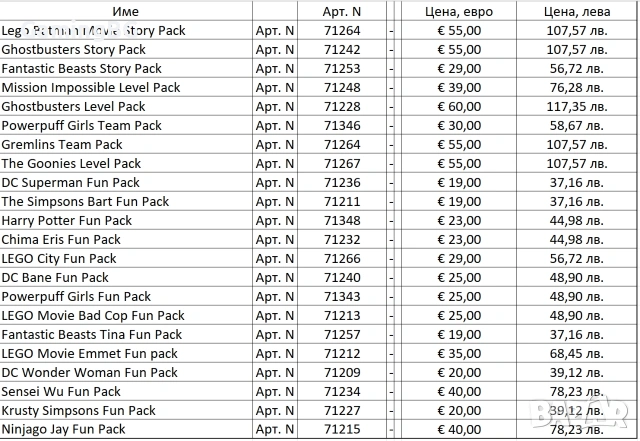
Task: Select Chima Eris Fun Pack cell
Action: point(126,239)
